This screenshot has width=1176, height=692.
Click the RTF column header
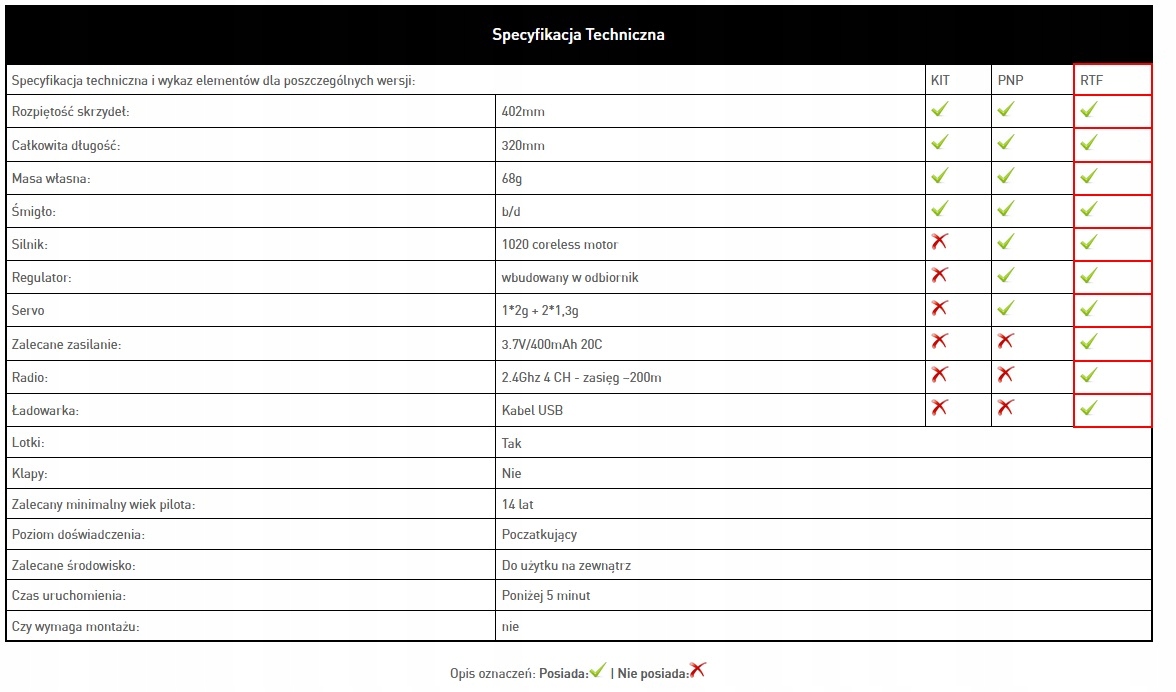[1091, 80]
